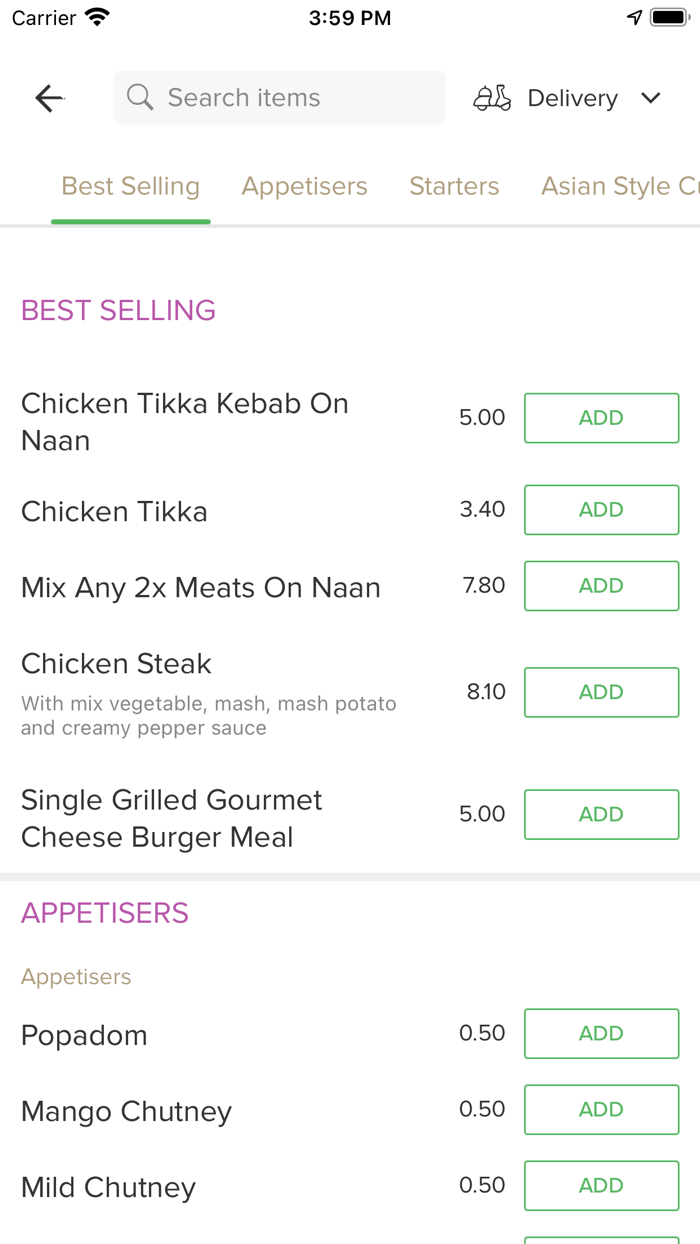Add Chicken Tikka priced 3.40
The width and height of the screenshot is (700, 1244).
tap(601, 510)
